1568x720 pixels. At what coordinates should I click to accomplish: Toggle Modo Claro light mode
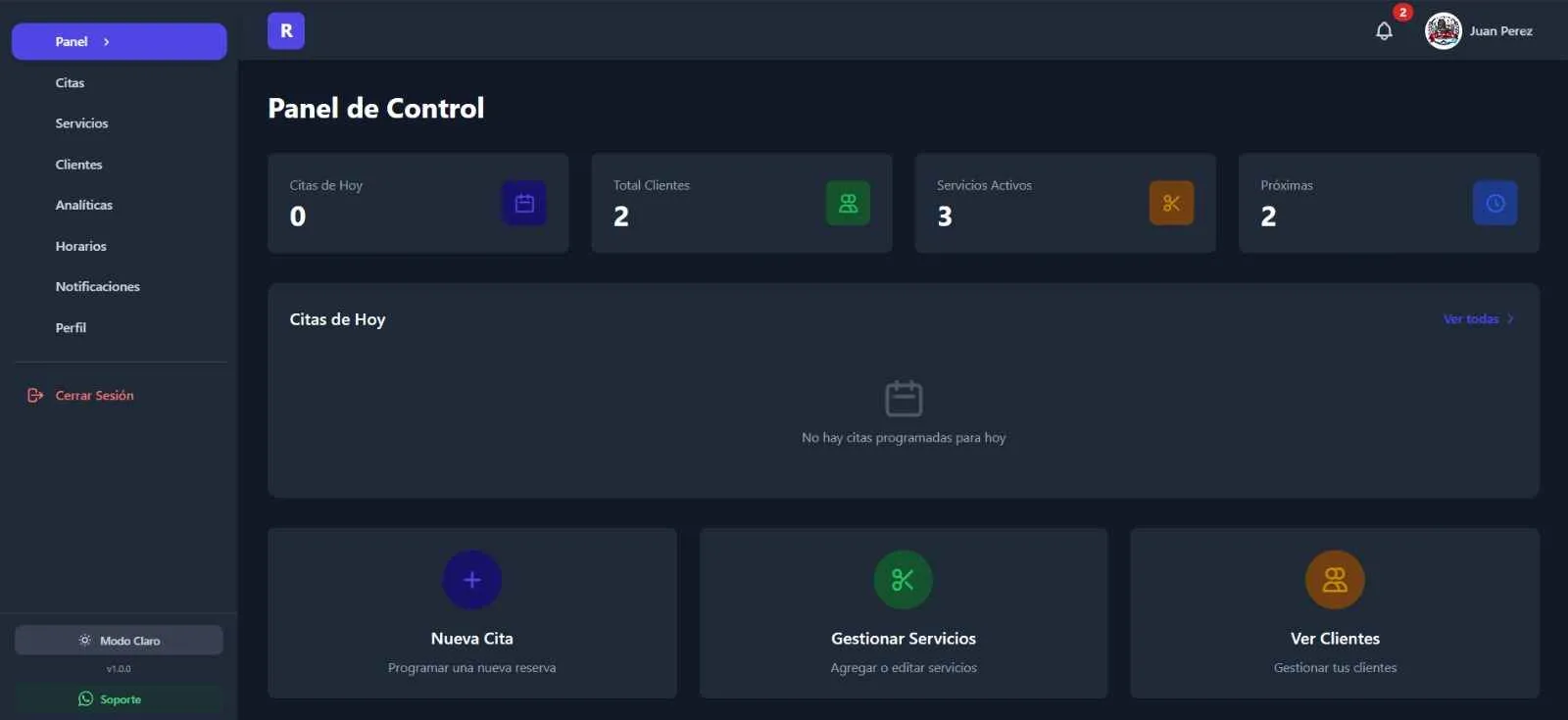click(119, 641)
